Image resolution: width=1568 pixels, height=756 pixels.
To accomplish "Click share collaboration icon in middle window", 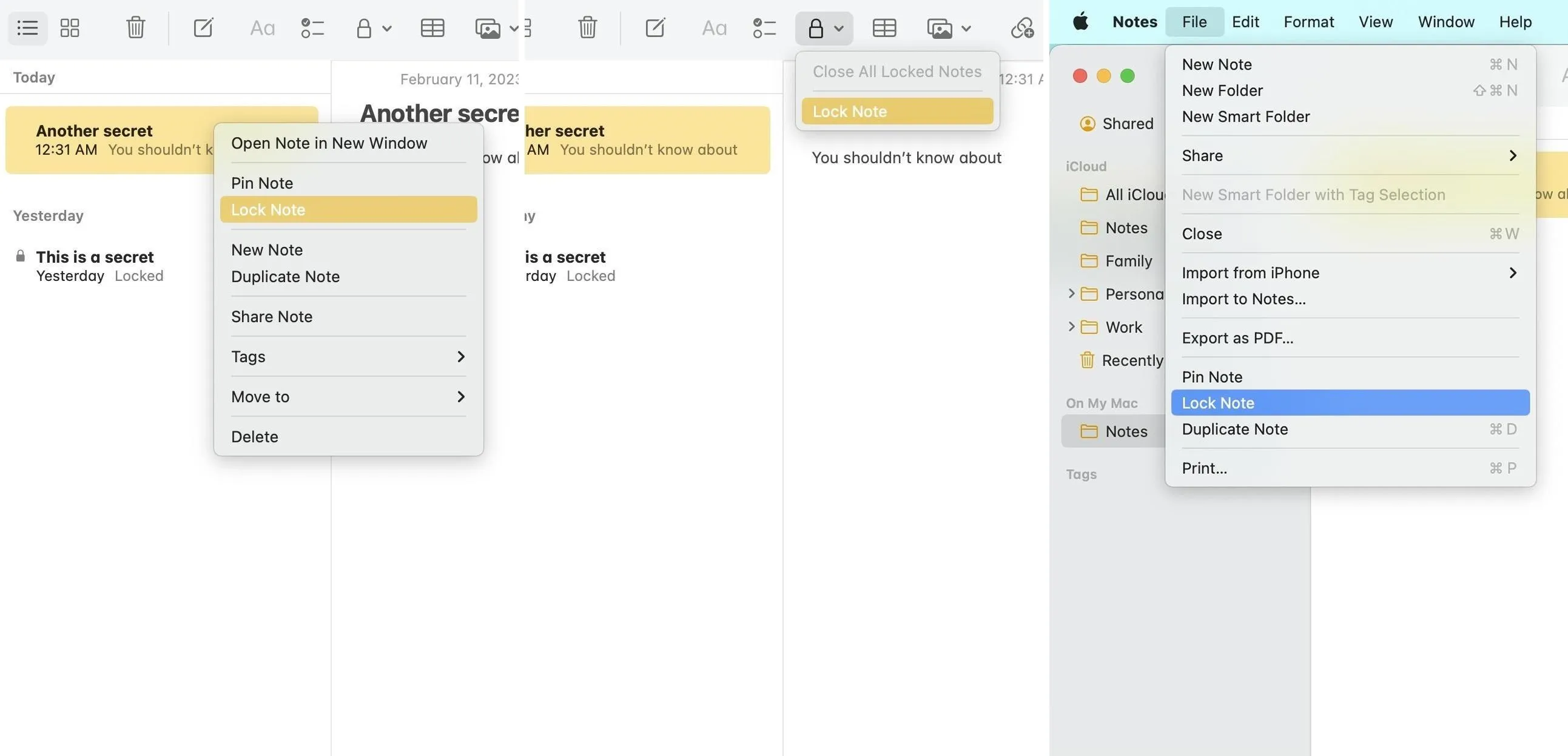I will tap(1022, 28).
